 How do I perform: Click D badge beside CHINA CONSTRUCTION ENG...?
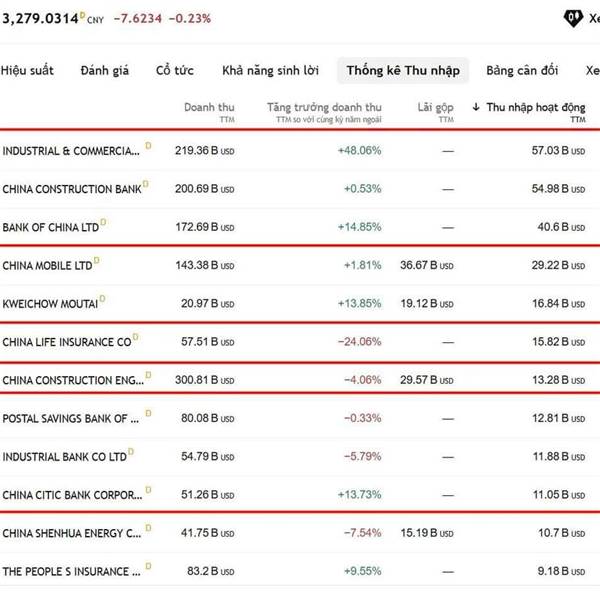pyautogui.click(x=148, y=375)
